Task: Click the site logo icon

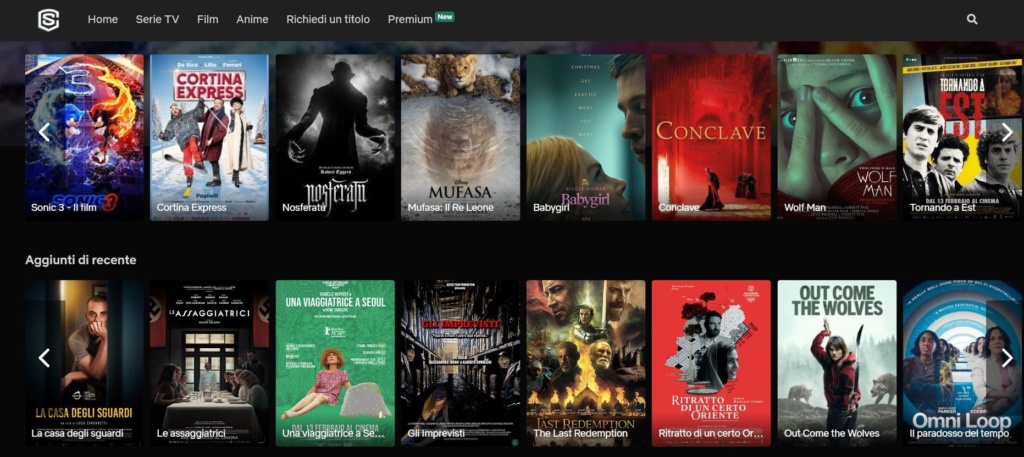Action: (x=48, y=20)
